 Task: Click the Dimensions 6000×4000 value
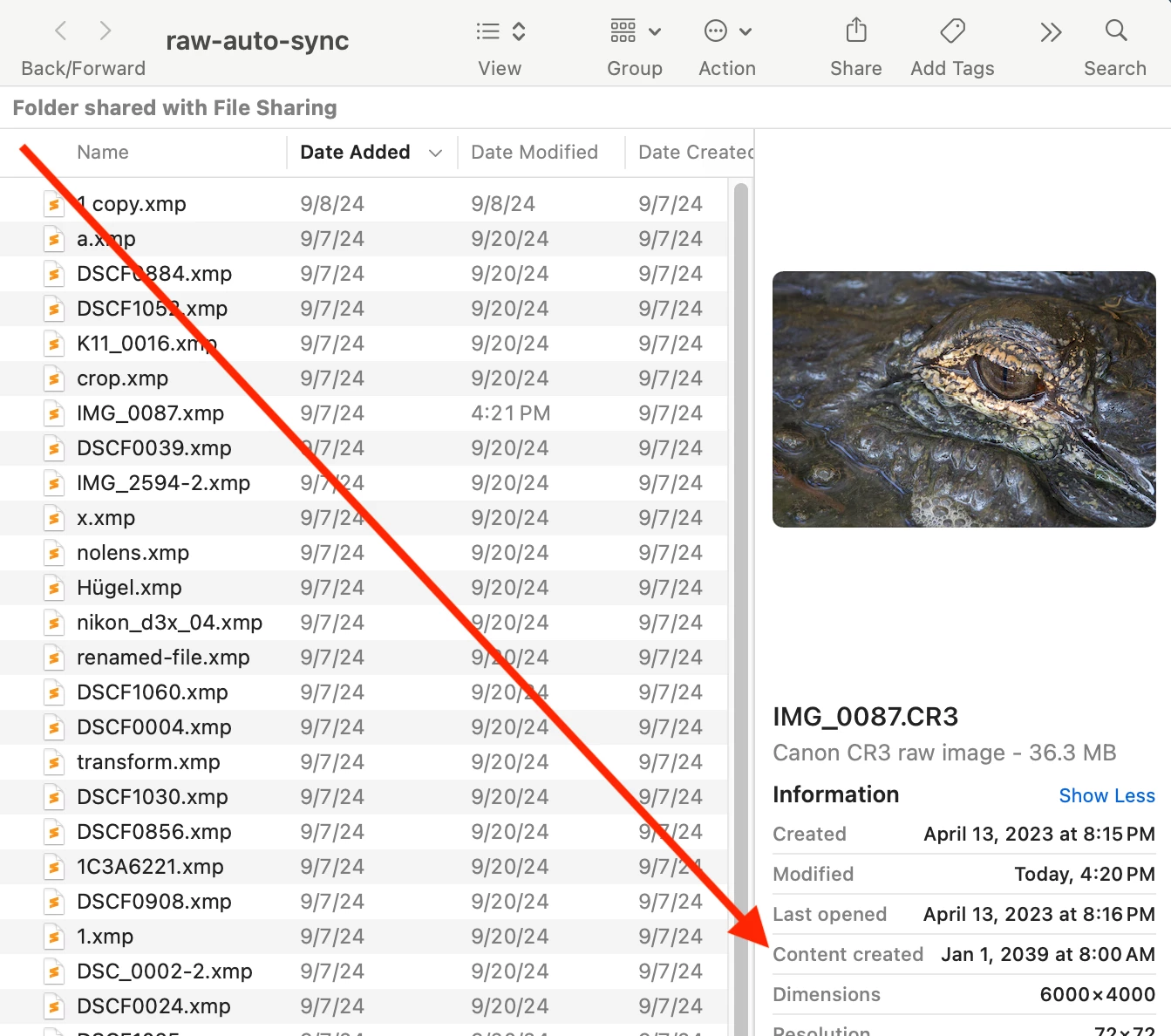click(1098, 995)
